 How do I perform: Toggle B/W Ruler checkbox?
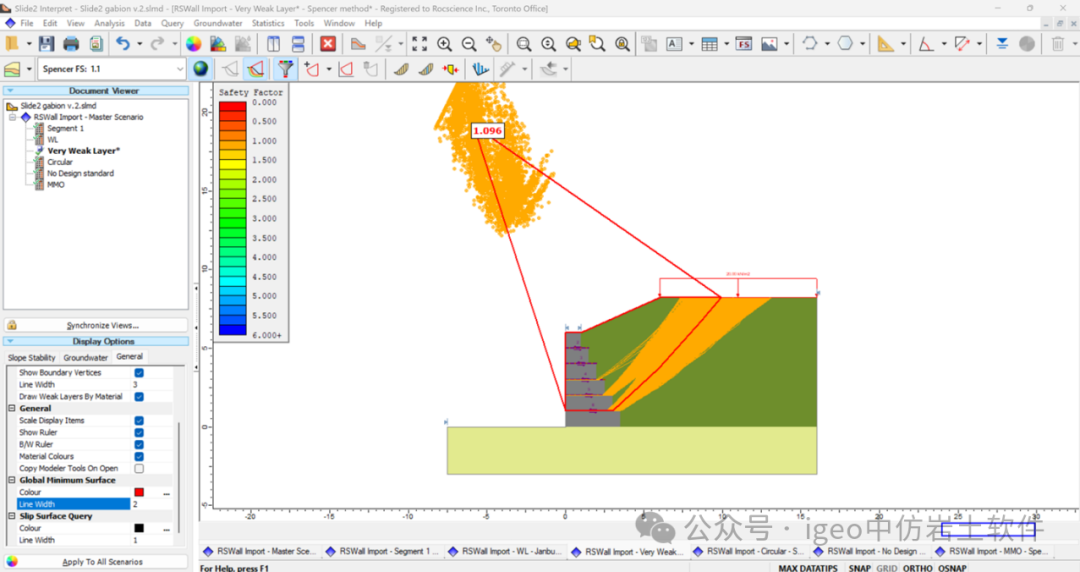[139, 445]
